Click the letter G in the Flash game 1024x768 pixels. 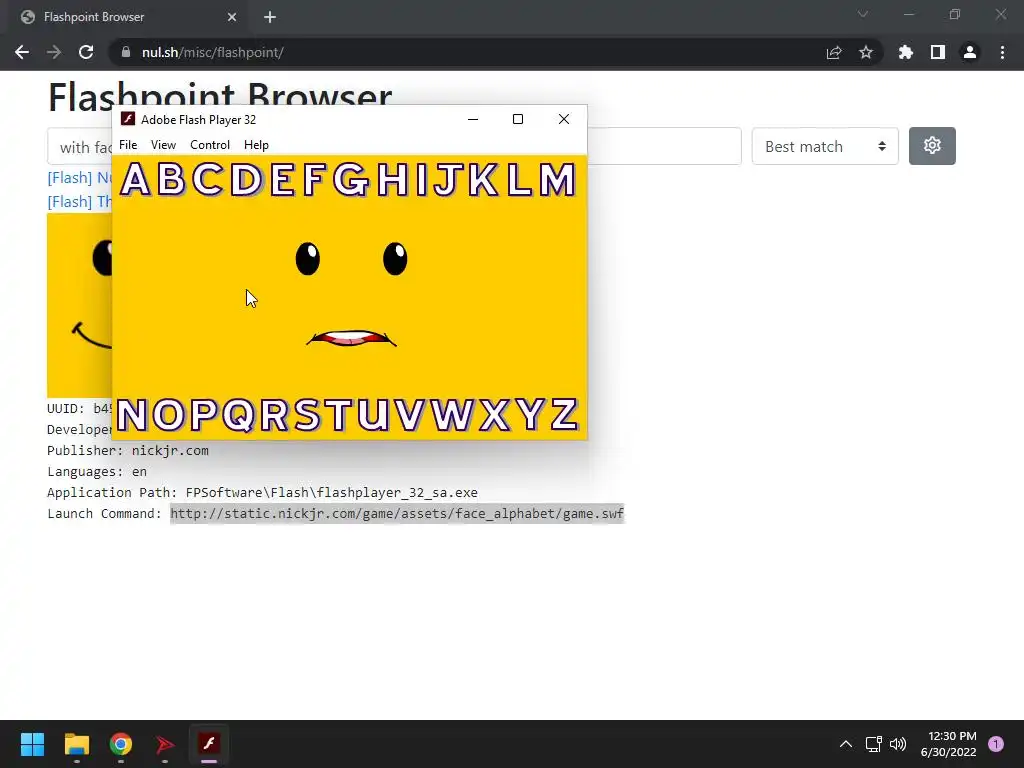coord(351,180)
